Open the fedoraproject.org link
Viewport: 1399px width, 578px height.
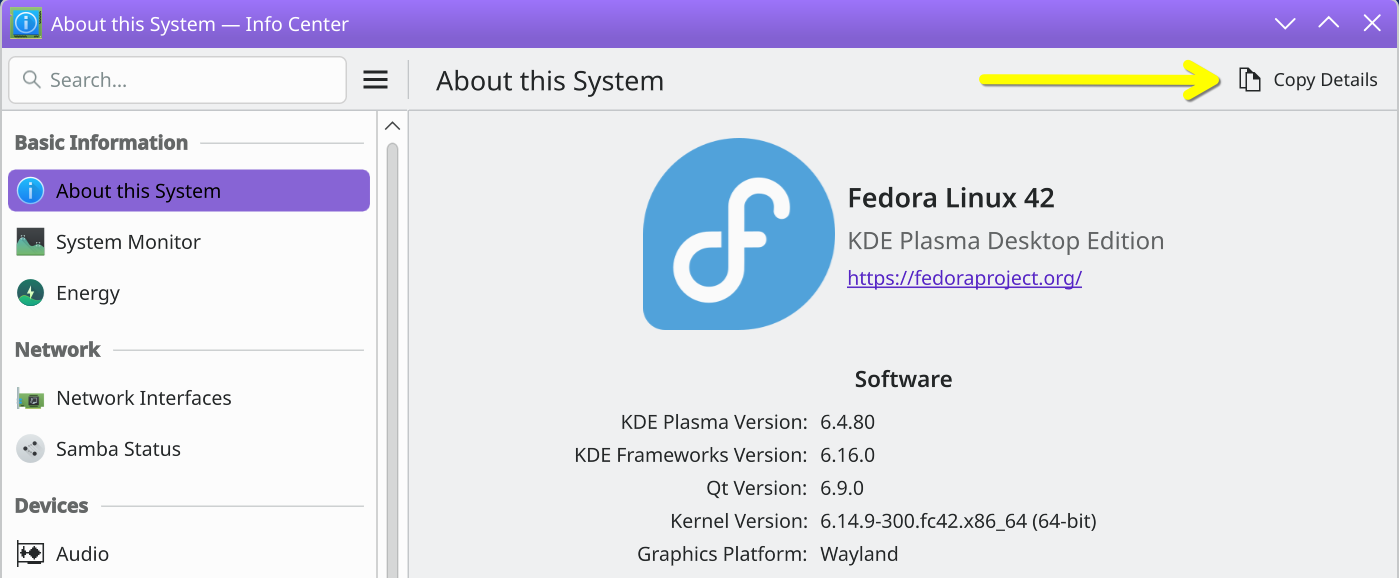click(x=964, y=278)
